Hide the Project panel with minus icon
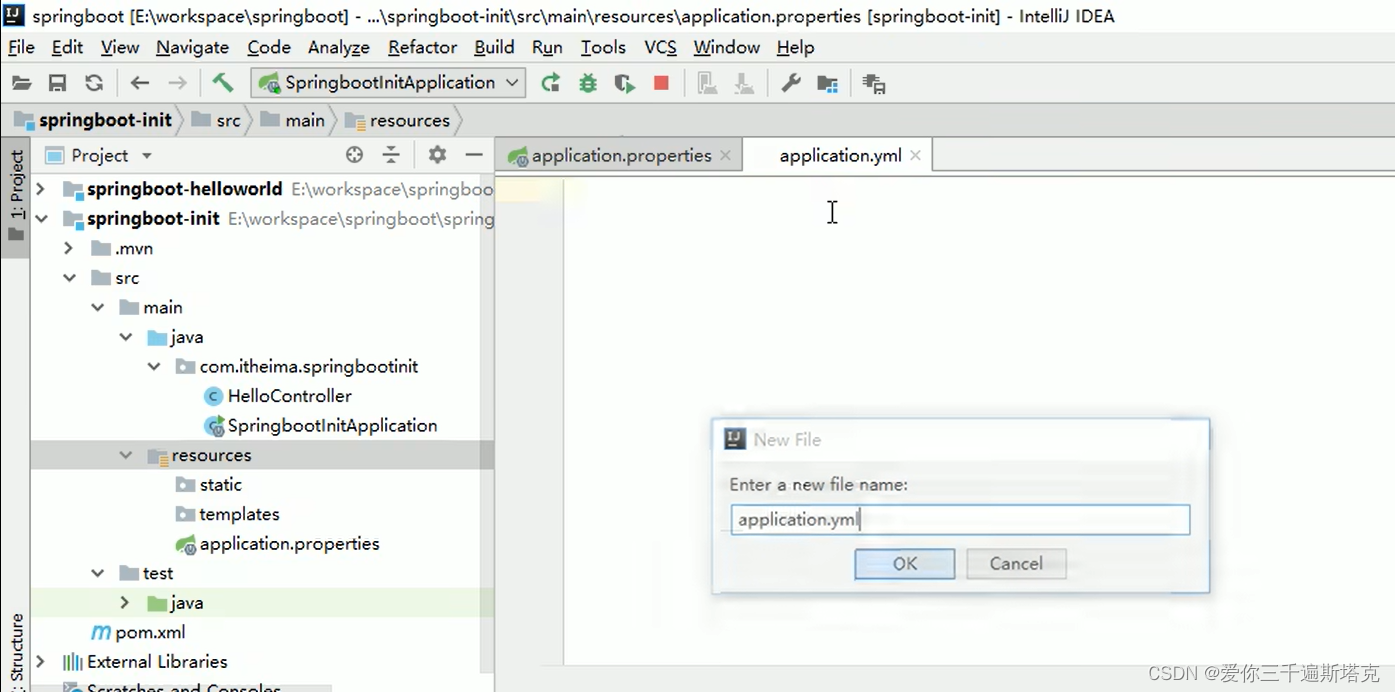This screenshot has width=1395, height=692. [474, 154]
